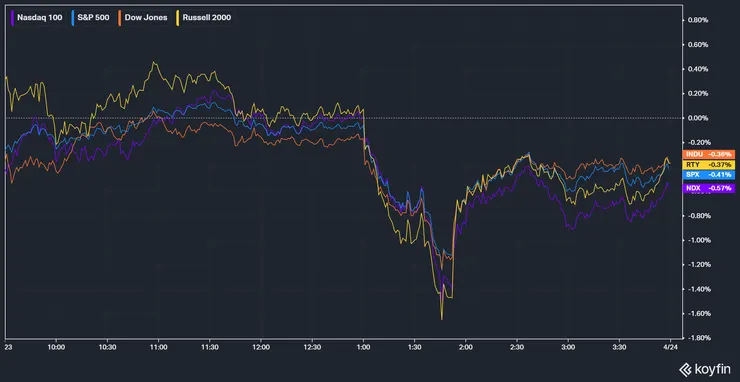This screenshot has width=740, height=382.
Task: Click the 2:00 time axis label
Action: (466, 347)
